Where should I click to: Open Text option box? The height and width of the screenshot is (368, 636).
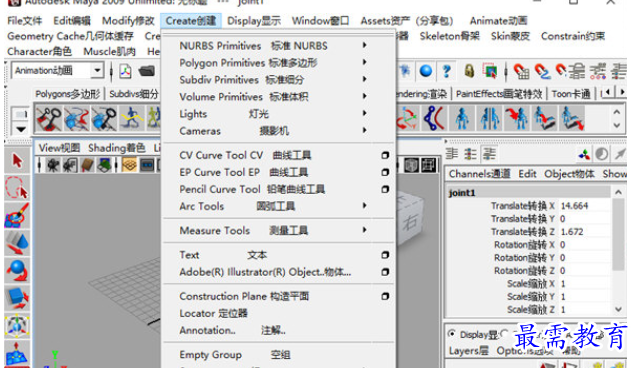click(385, 255)
